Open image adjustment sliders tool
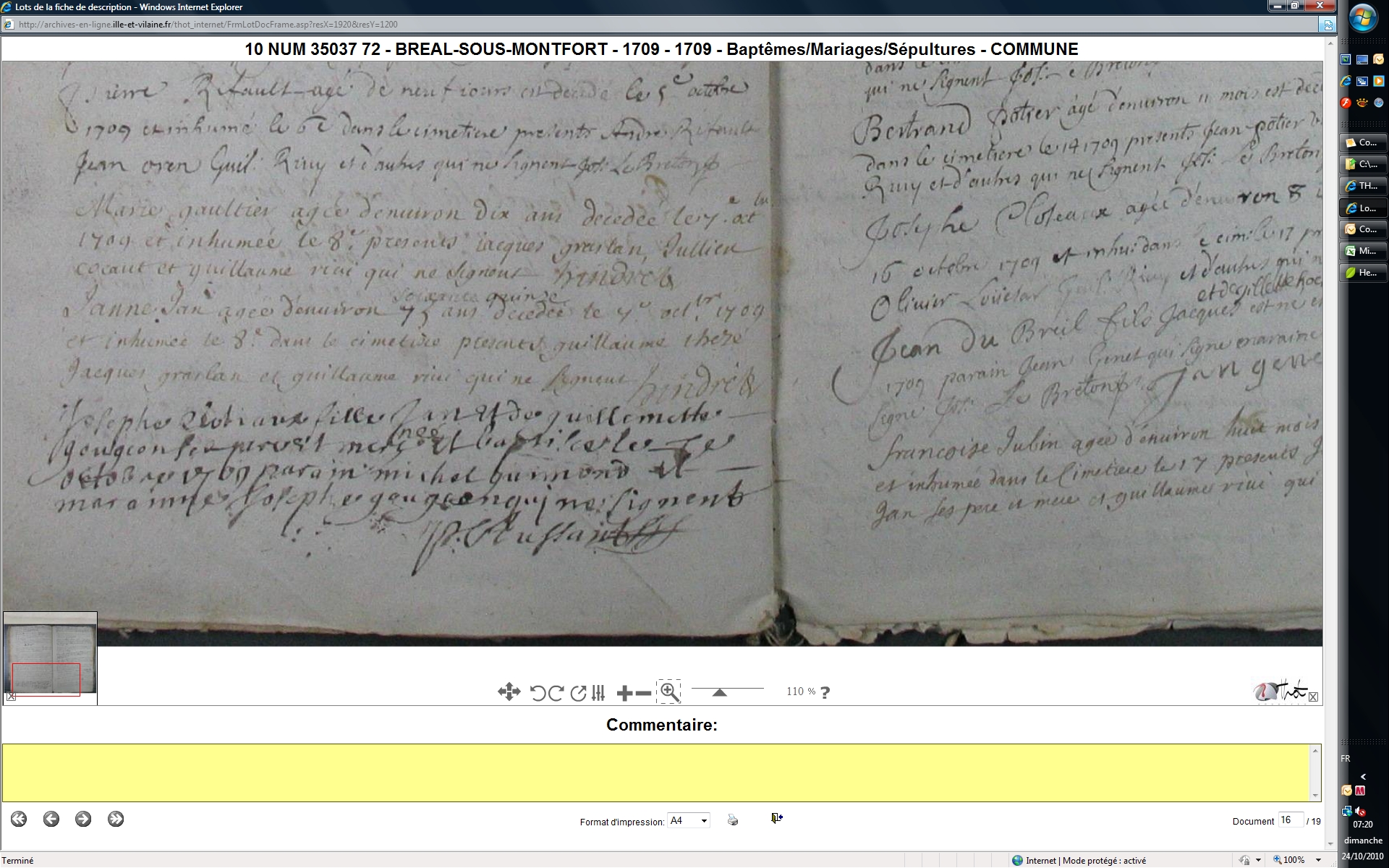 click(598, 693)
